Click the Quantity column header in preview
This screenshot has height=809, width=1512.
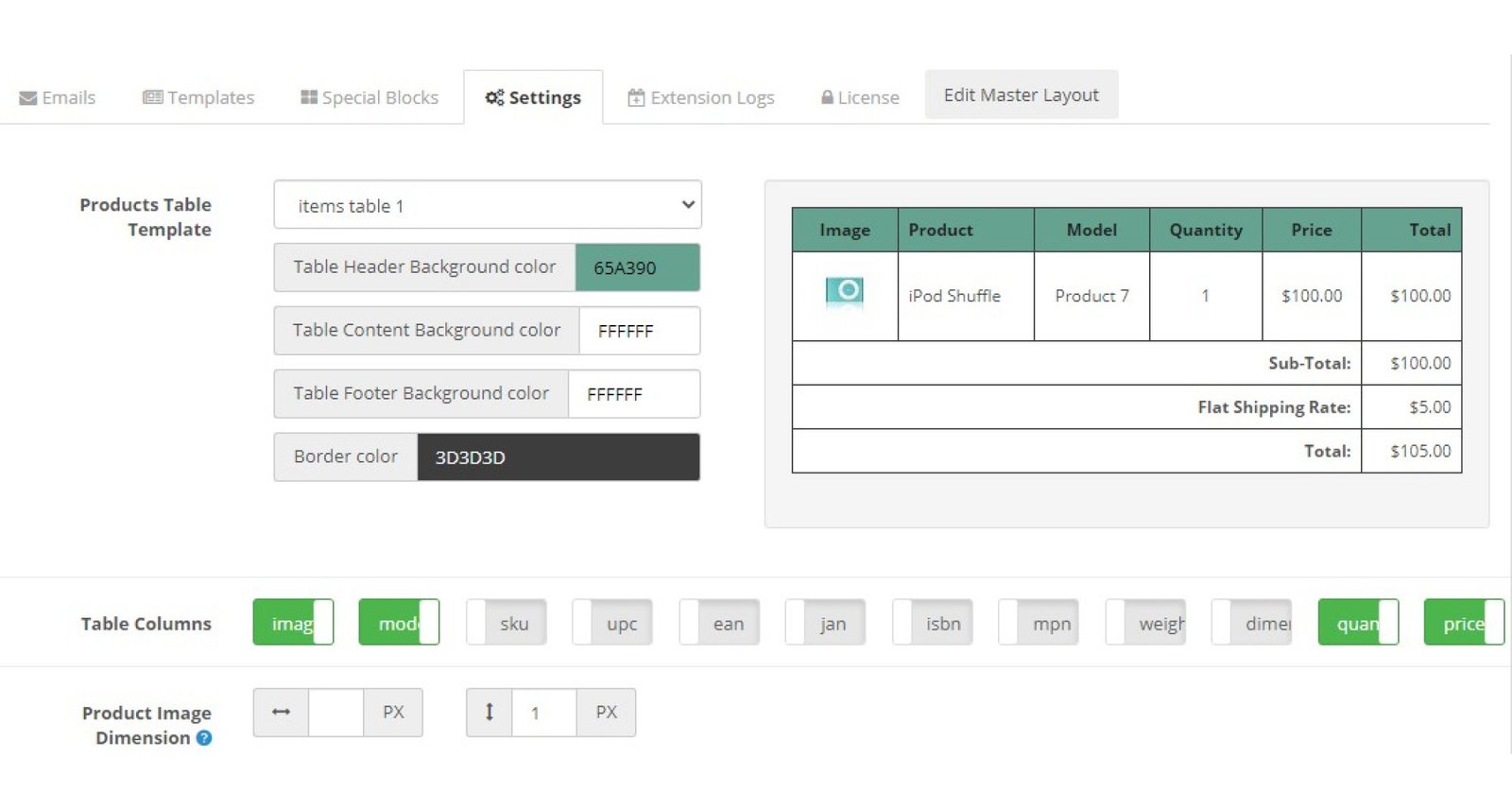1206,230
